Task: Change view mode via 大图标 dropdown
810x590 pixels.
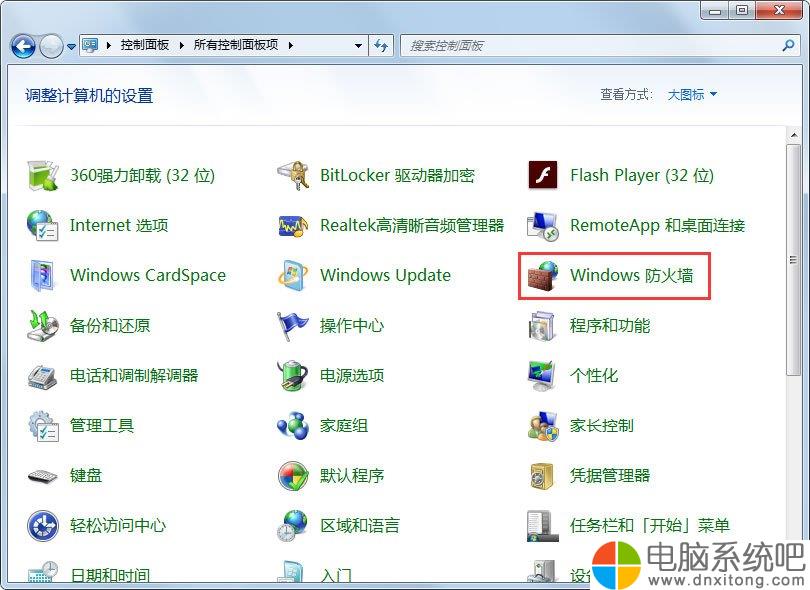Action: tap(692, 95)
